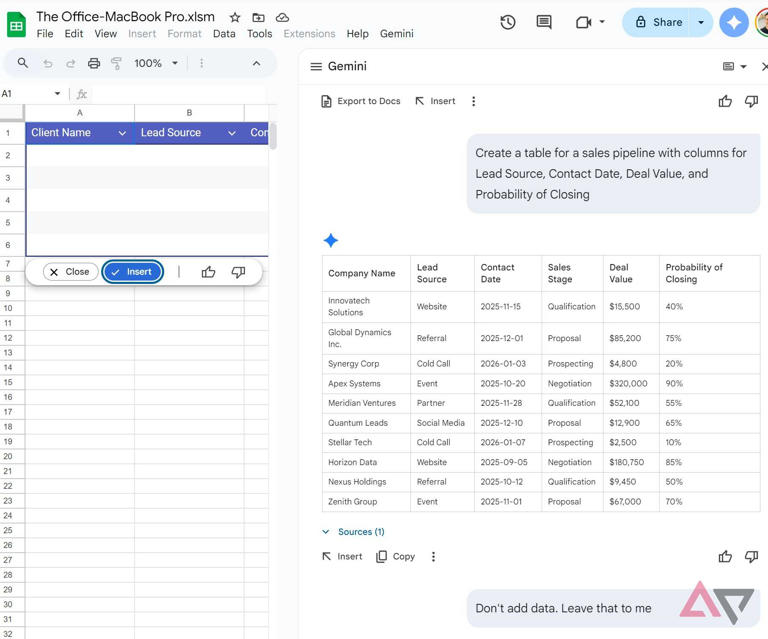Viewport: 768px width, 639px height.
Task: Open more options beside the Copy button
Action: click(x=433, y=556)
